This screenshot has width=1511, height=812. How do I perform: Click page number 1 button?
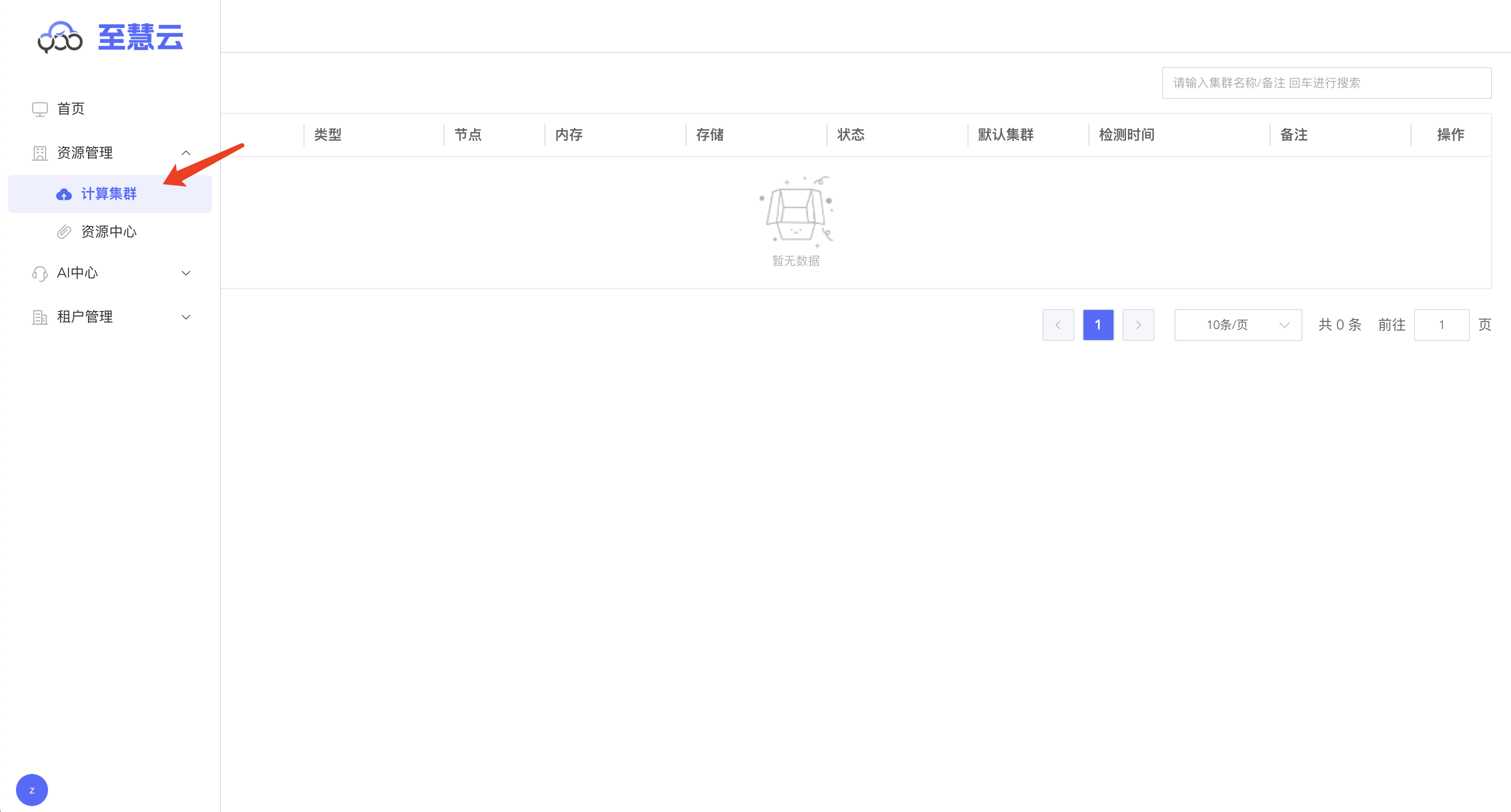point(1098,325)
